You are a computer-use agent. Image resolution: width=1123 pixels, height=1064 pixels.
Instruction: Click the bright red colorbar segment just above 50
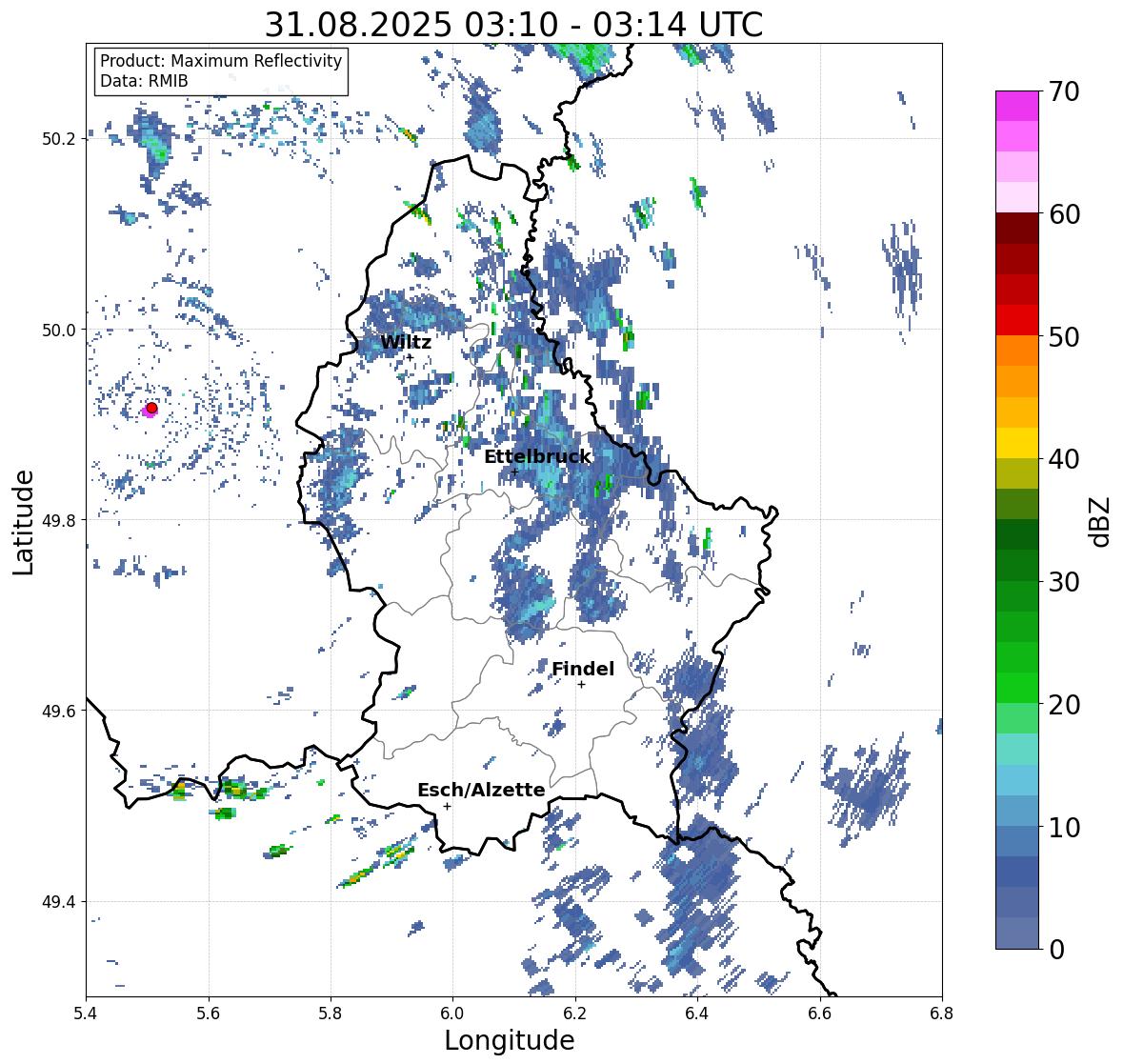click(1017, 320)
